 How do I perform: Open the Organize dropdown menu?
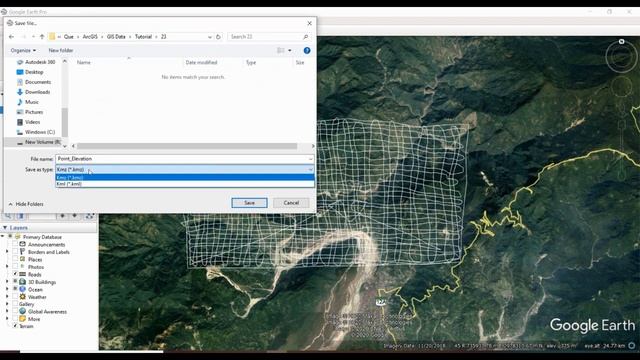(23, 50)
